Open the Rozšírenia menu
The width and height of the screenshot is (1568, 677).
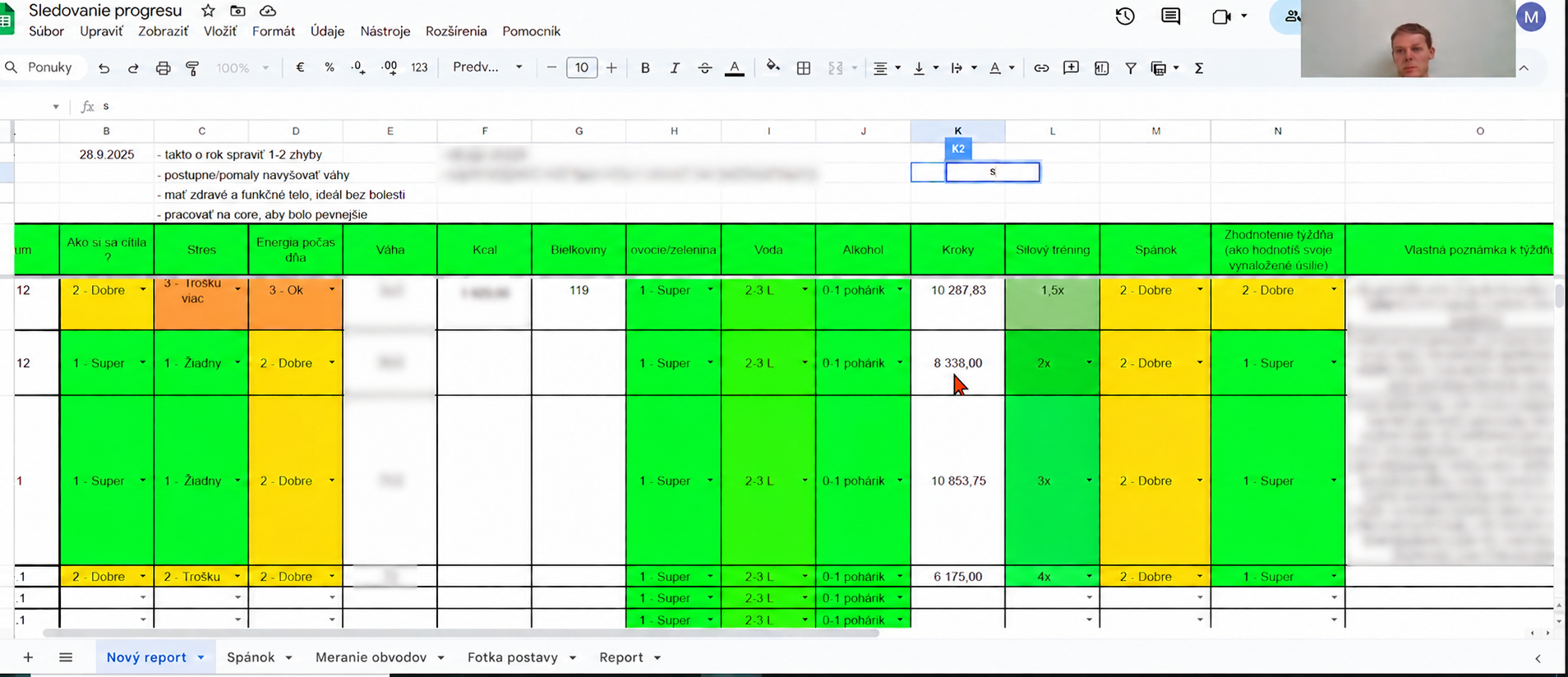click(x=456, y=31)
